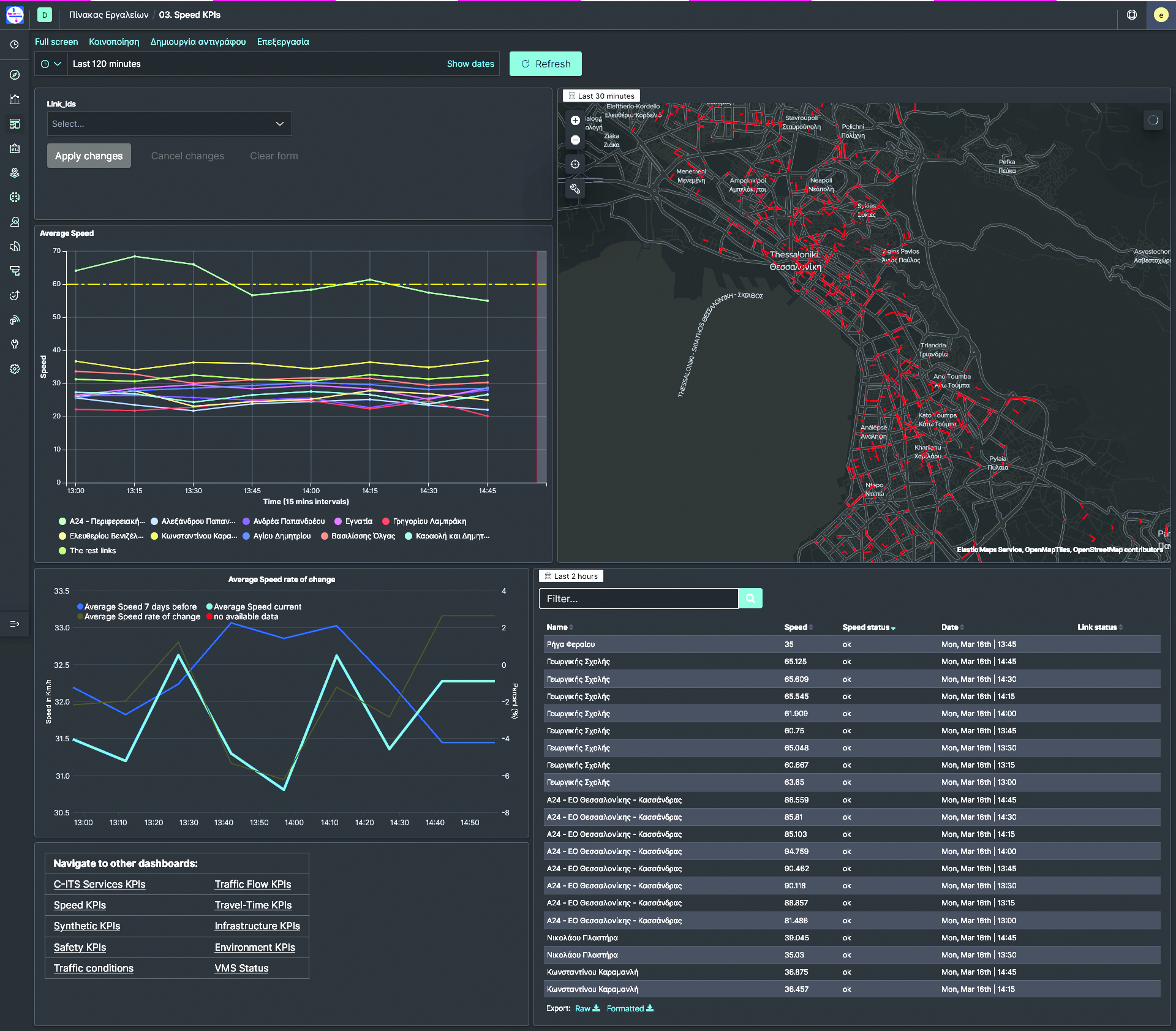The image size is (1176, 1031).
Task: Open Management gear icon in sidebar
Action: (x=15, y=369)
